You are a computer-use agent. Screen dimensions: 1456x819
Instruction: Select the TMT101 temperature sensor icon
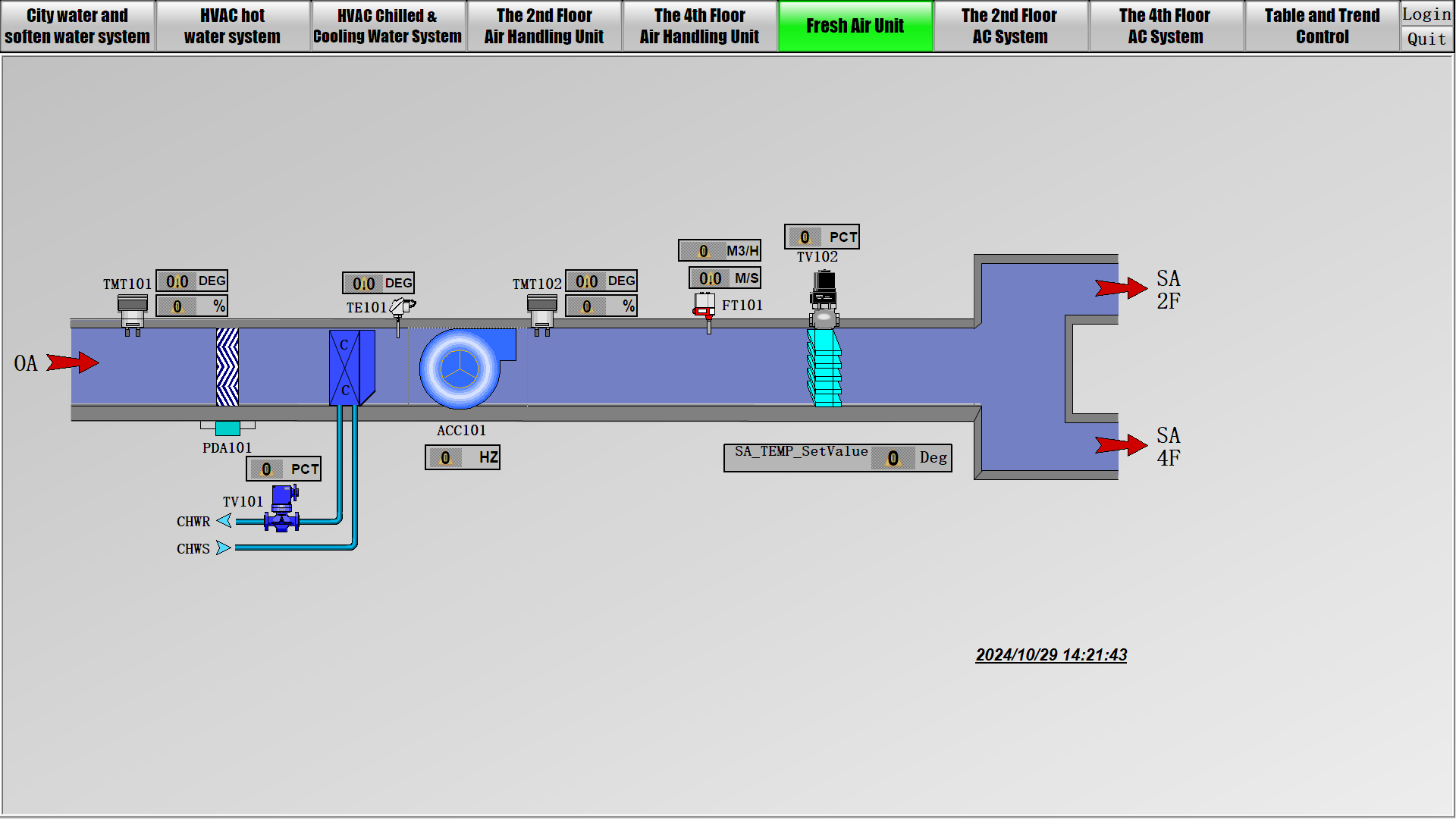(133, 312)
